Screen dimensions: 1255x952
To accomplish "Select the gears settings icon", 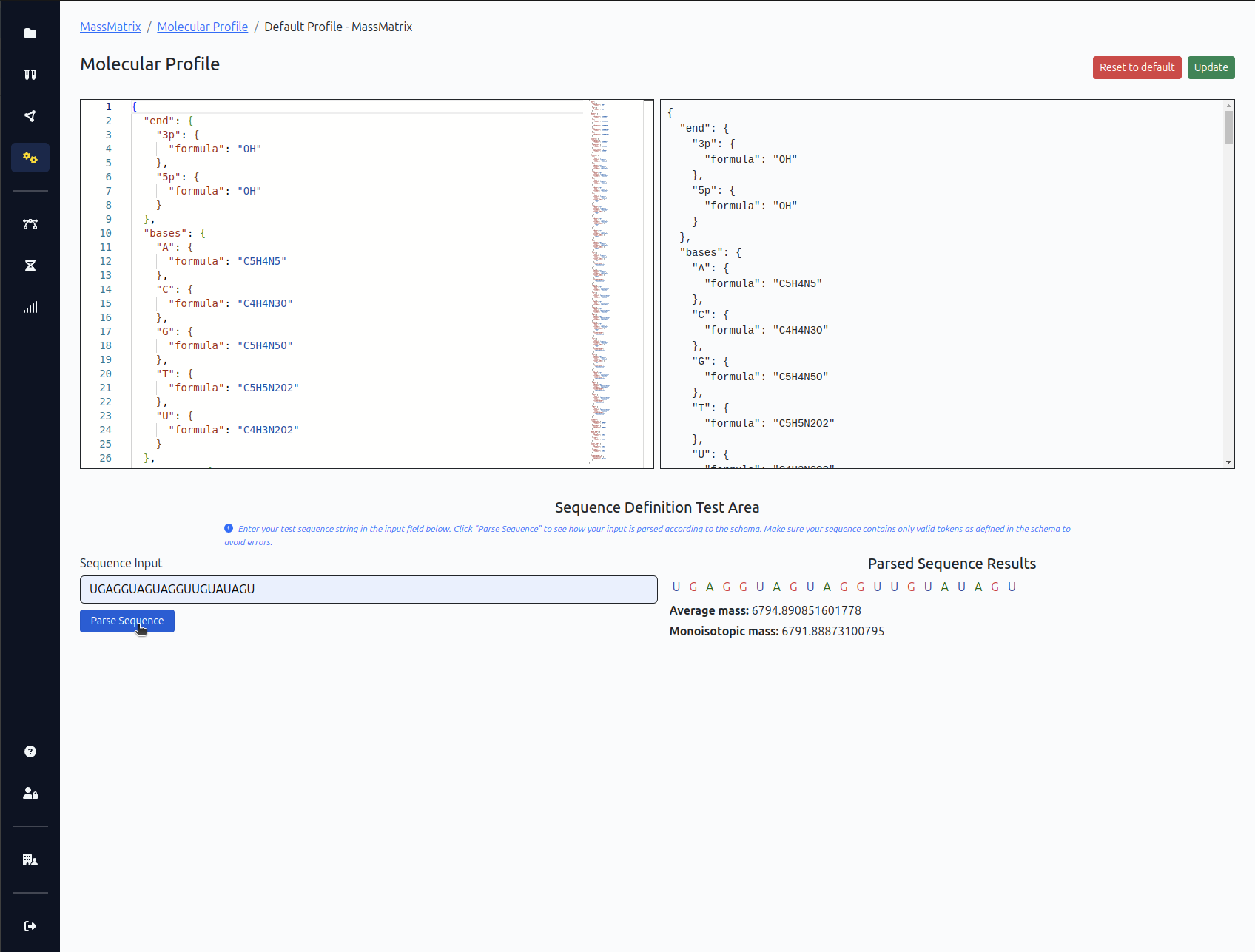I will [30, 158].
